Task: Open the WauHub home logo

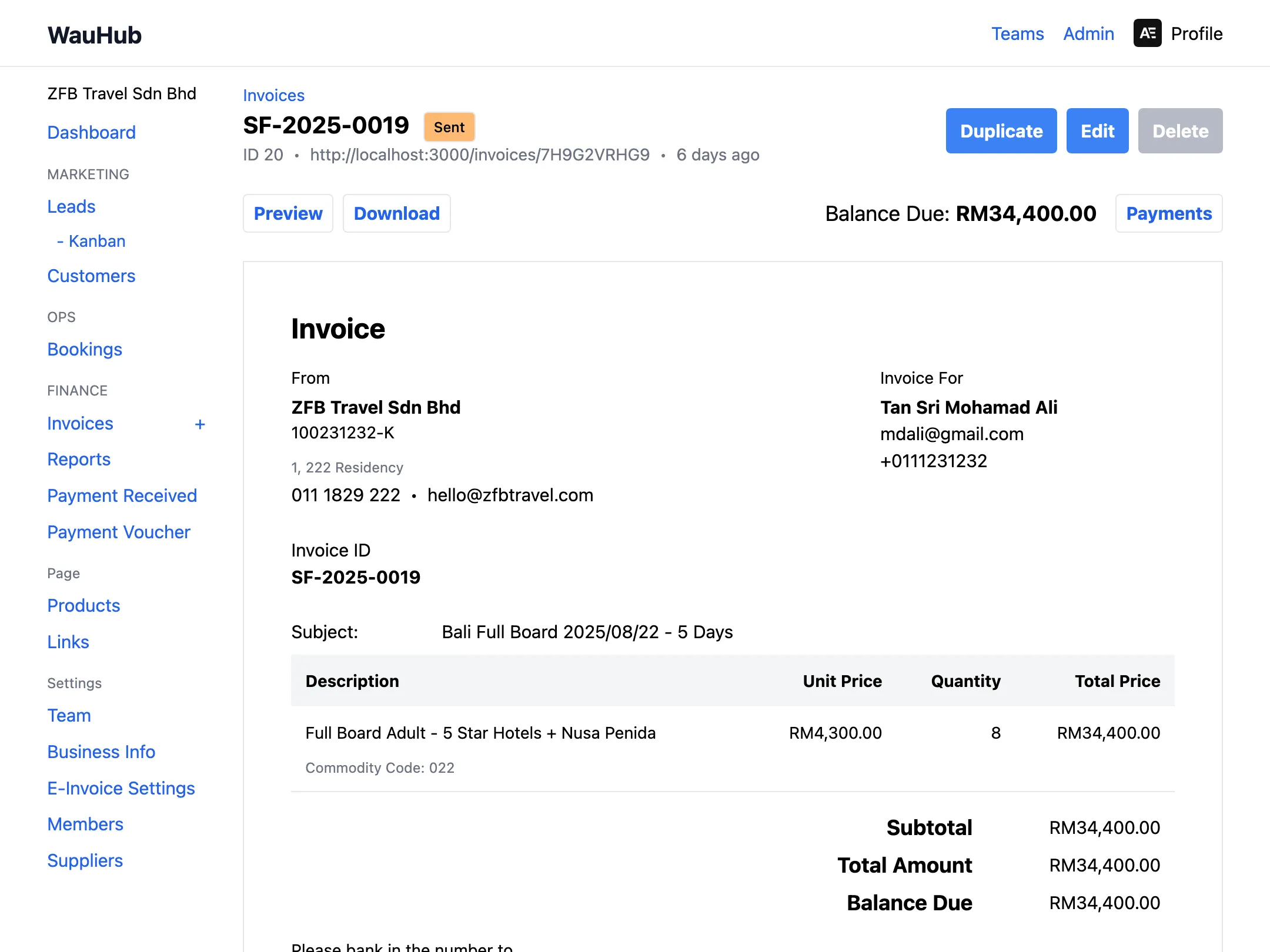Action: (x=95, y=35)
